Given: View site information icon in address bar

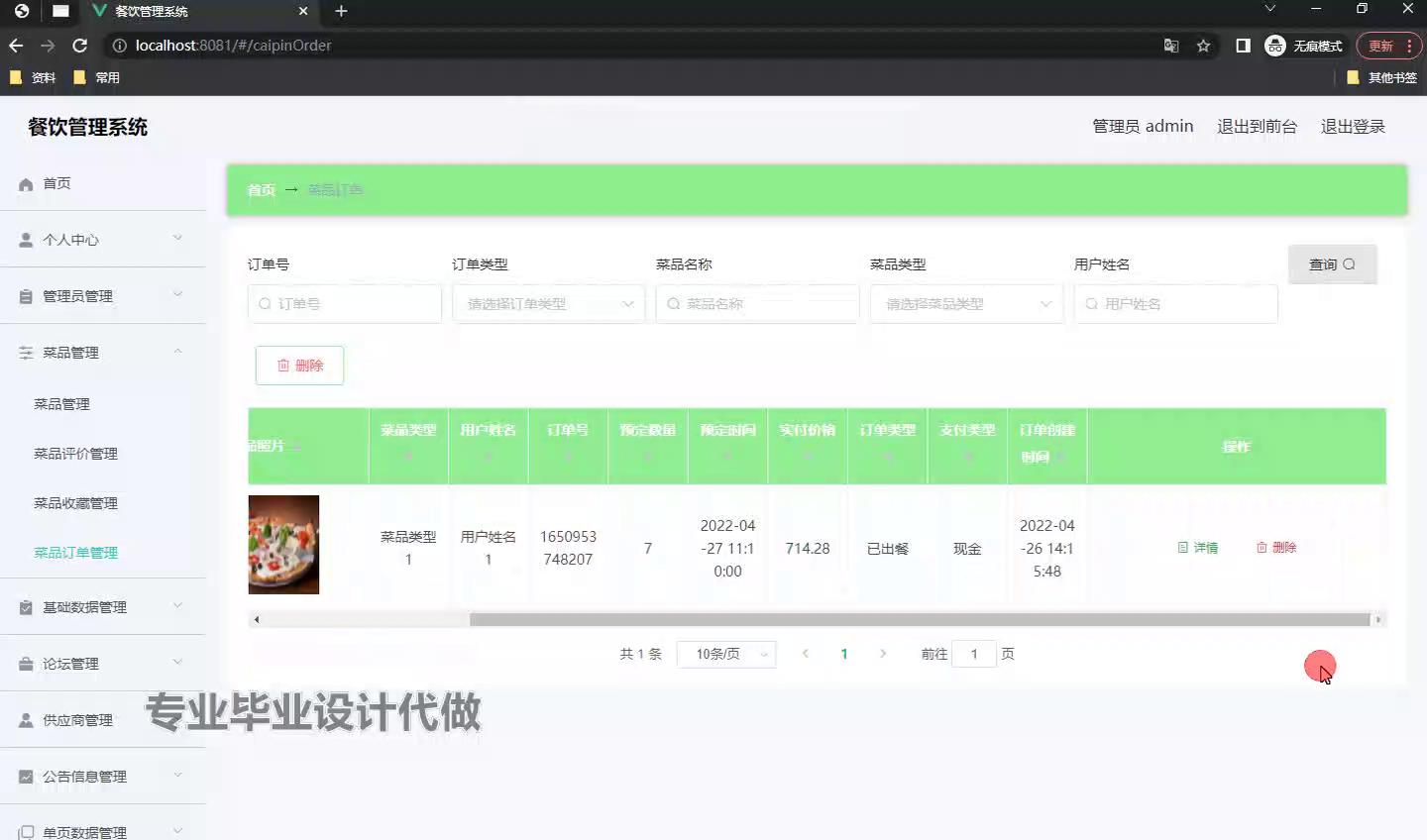Looking at the screenshot, I should (120, 46).
